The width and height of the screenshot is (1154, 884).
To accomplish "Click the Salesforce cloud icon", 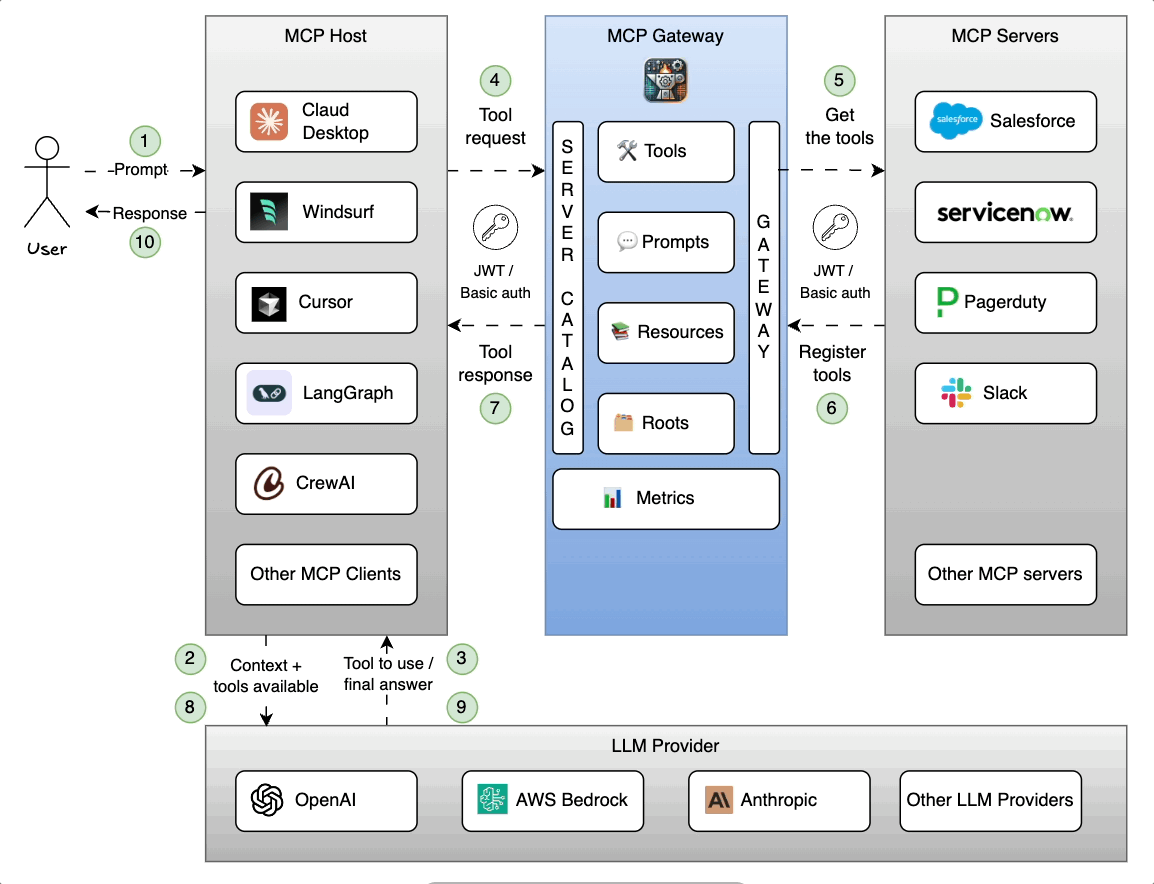I will pyautogui.click(x=954, y=120).
